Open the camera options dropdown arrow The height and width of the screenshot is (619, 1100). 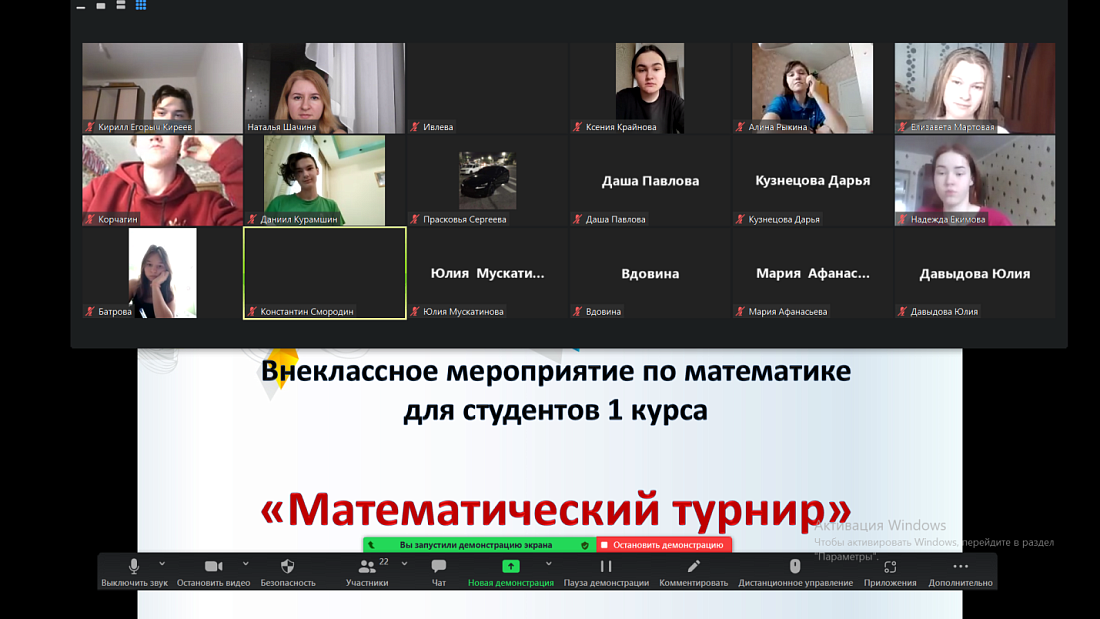245,563
